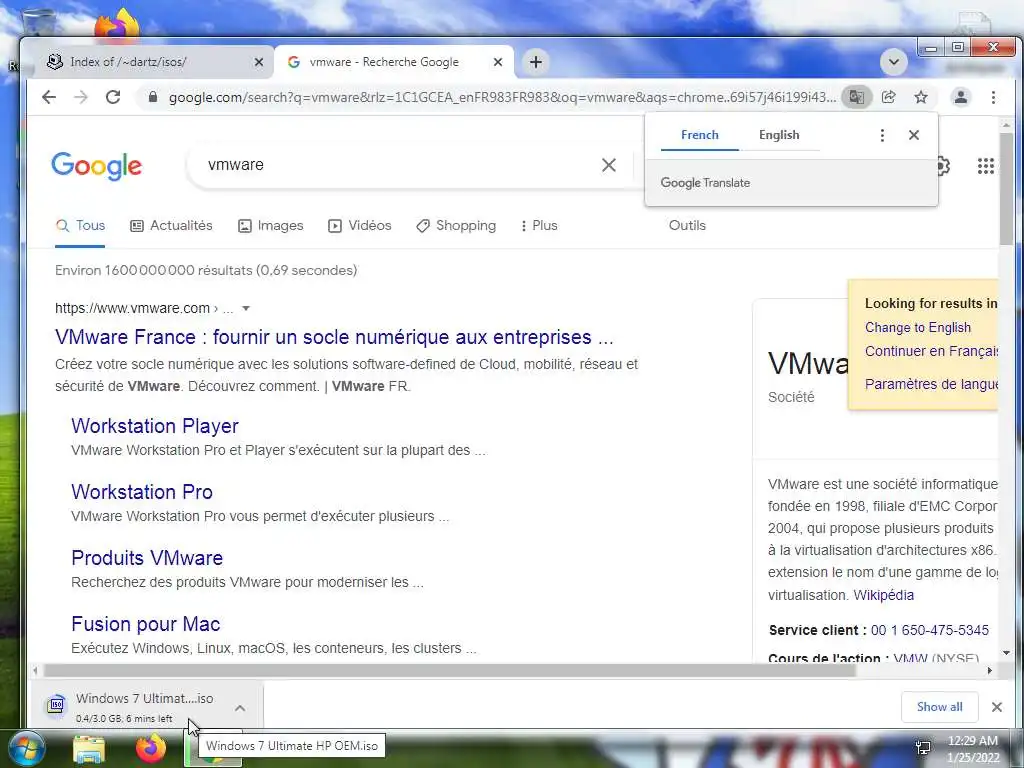Click the horizontal scrollbar left arrow
Viewport: 1024px width, 768px height.
(35, 671)
